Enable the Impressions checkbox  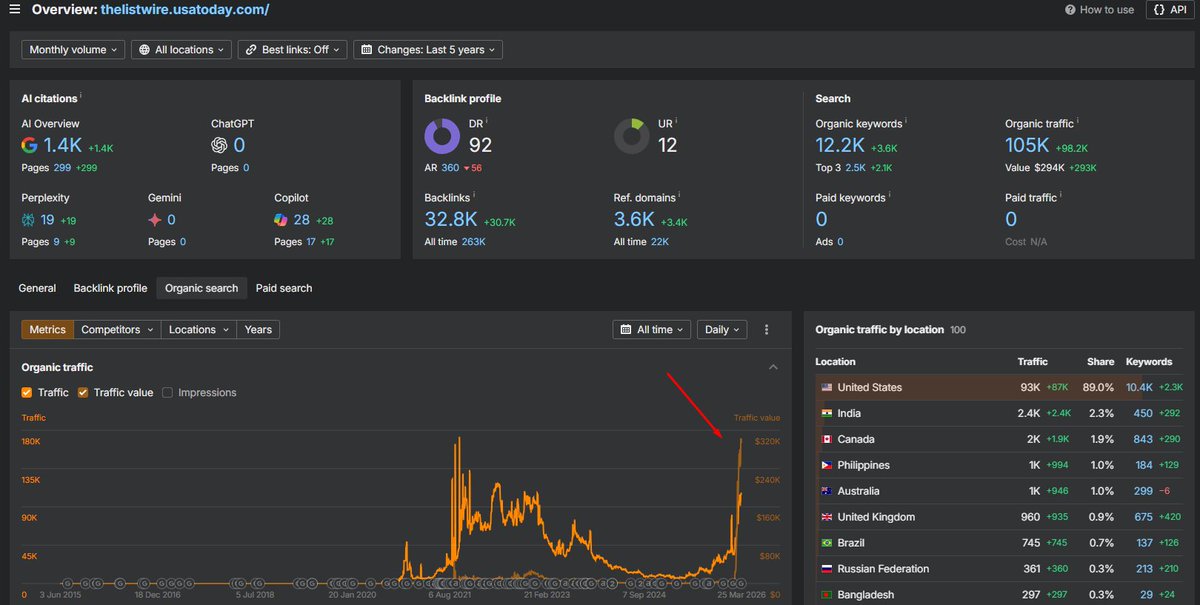pyautogui.click(x=167, y=393)
